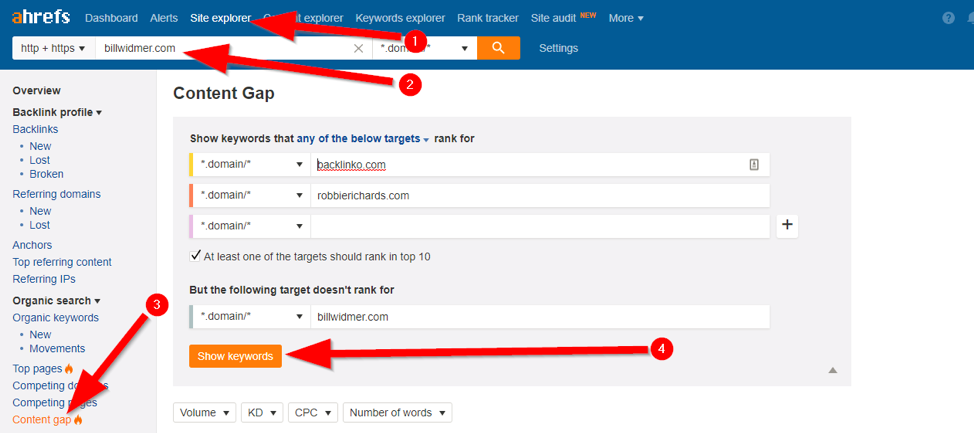Collapse the Organic search section

point(56,301)
